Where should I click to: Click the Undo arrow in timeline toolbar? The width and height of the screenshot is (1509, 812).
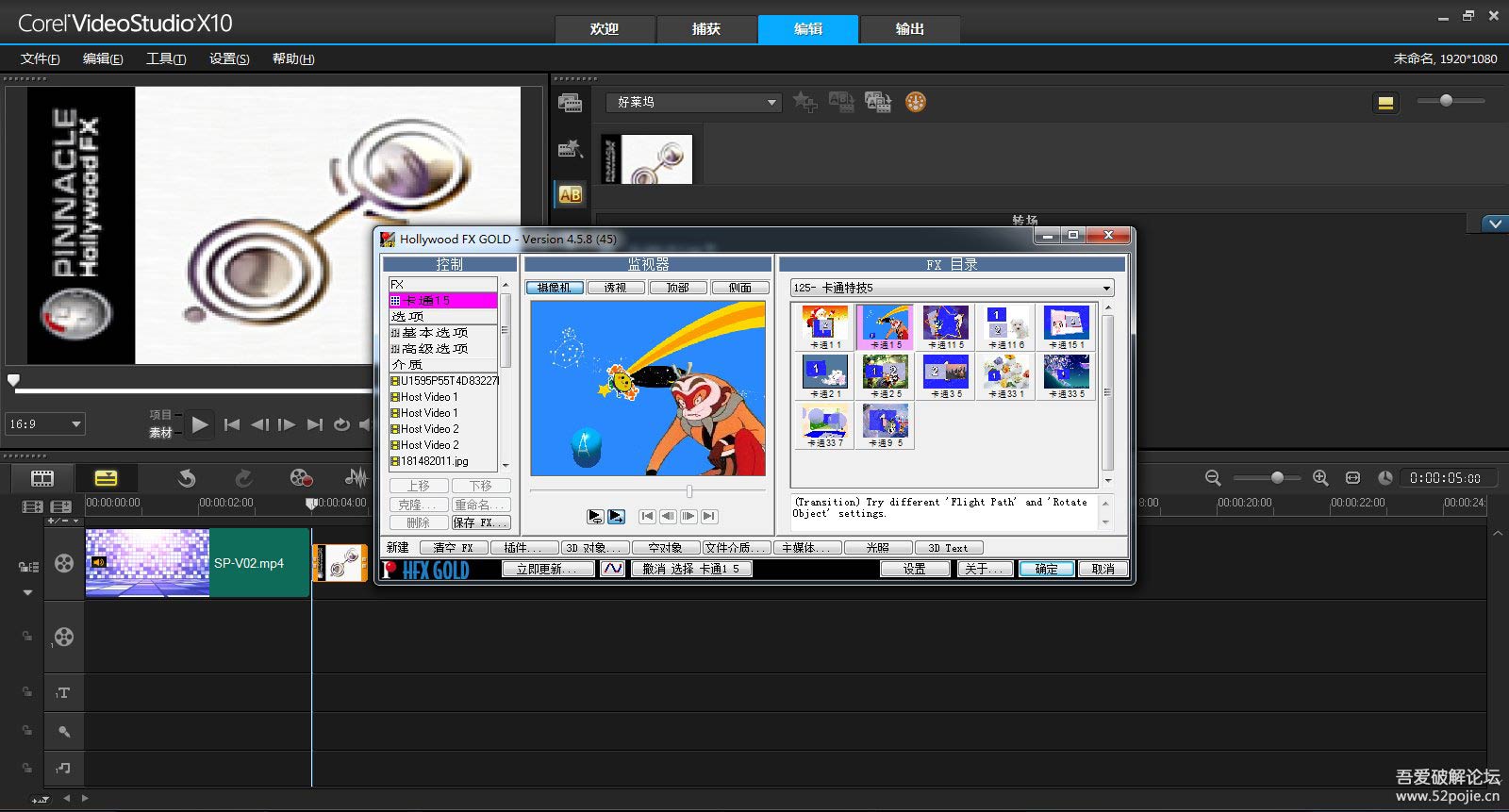[187, 478]
